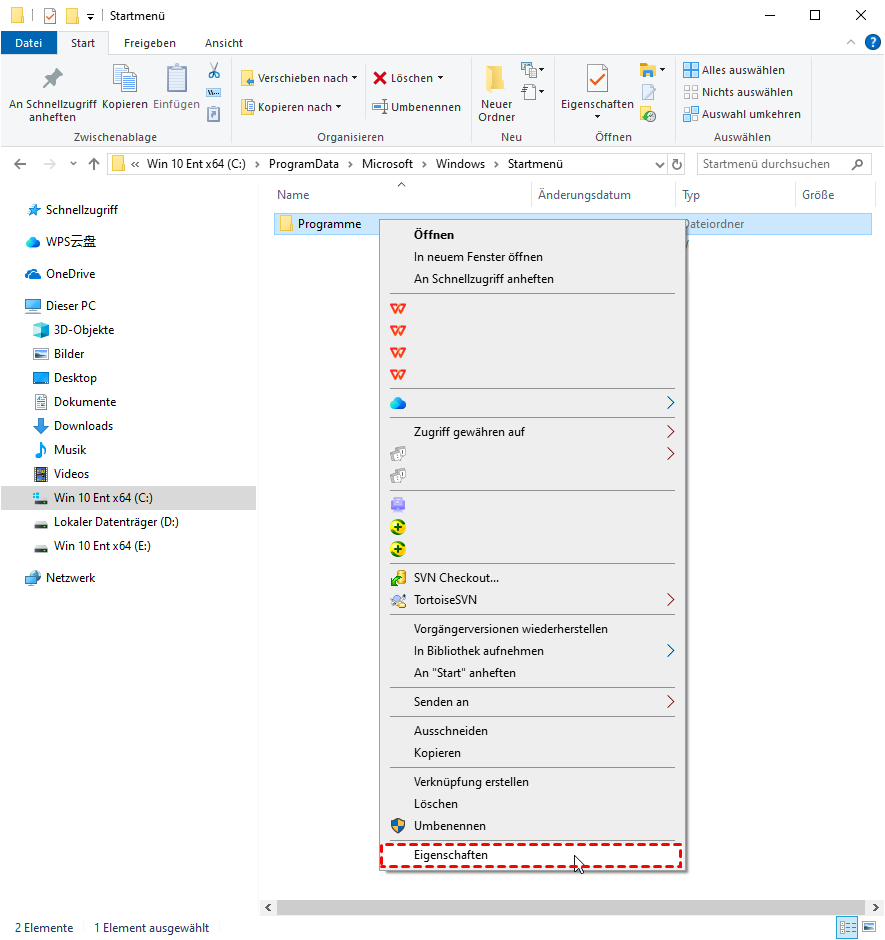
Task: Click the first WPS icon menu entry
Action: 532,309
